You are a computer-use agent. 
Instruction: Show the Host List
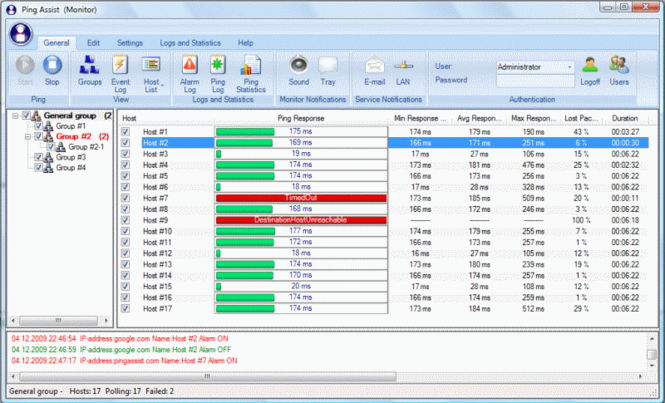(151, 65)
